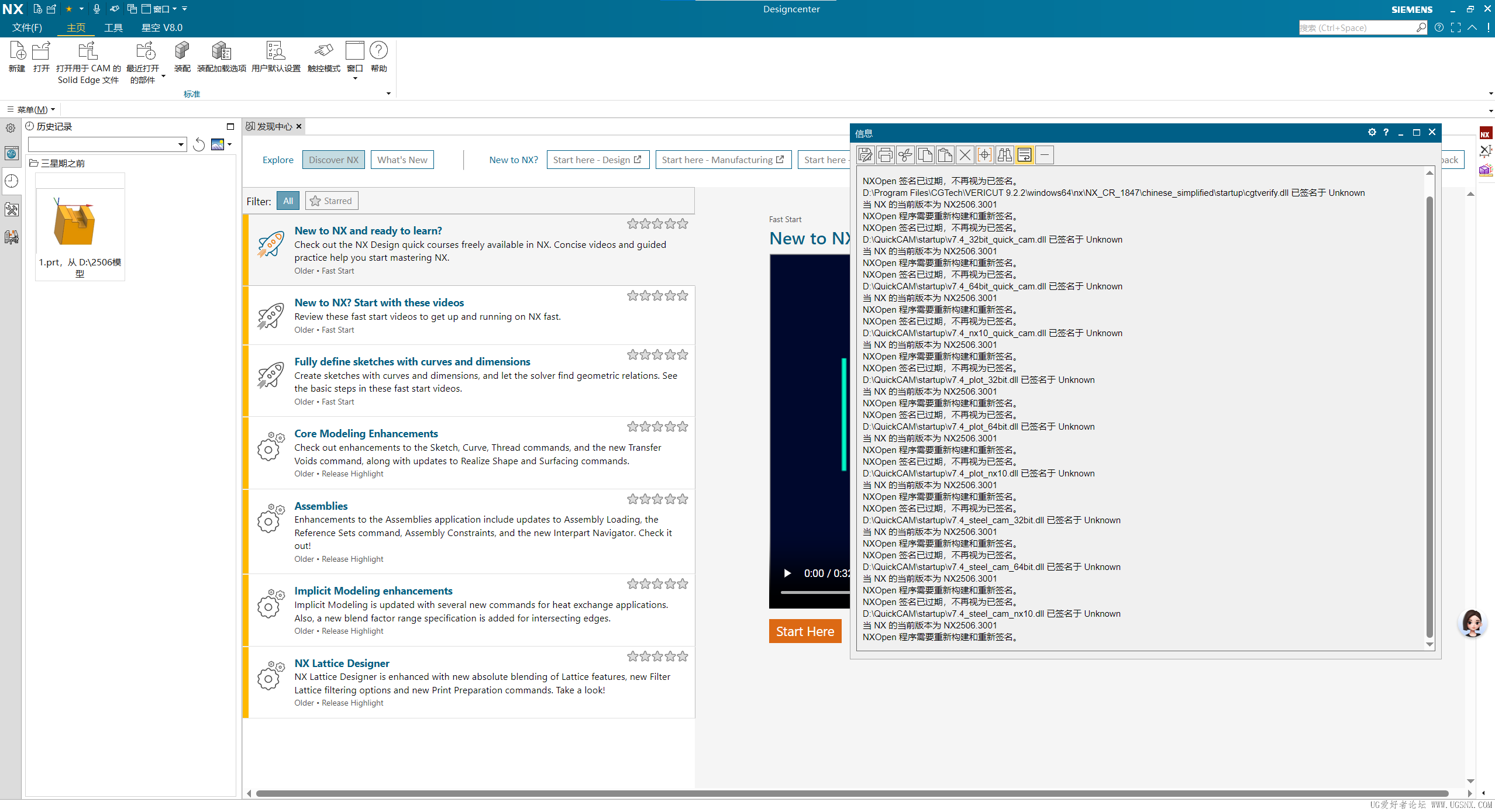Open 'Start here - Manufacturing' link
The image size is (1495, 812).
tap(724, 160)
